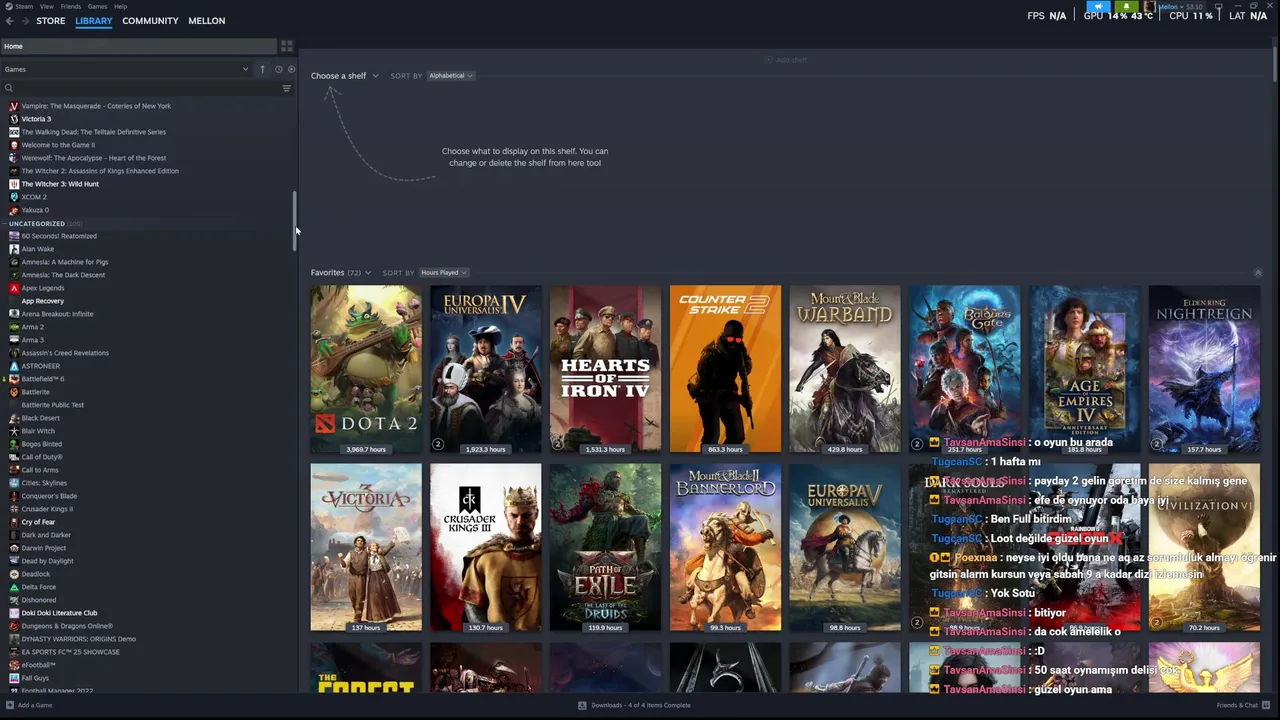This screenshot has width=1280, height=720.
Task: Open the advanced filter options icon
Action: point(286,88)
